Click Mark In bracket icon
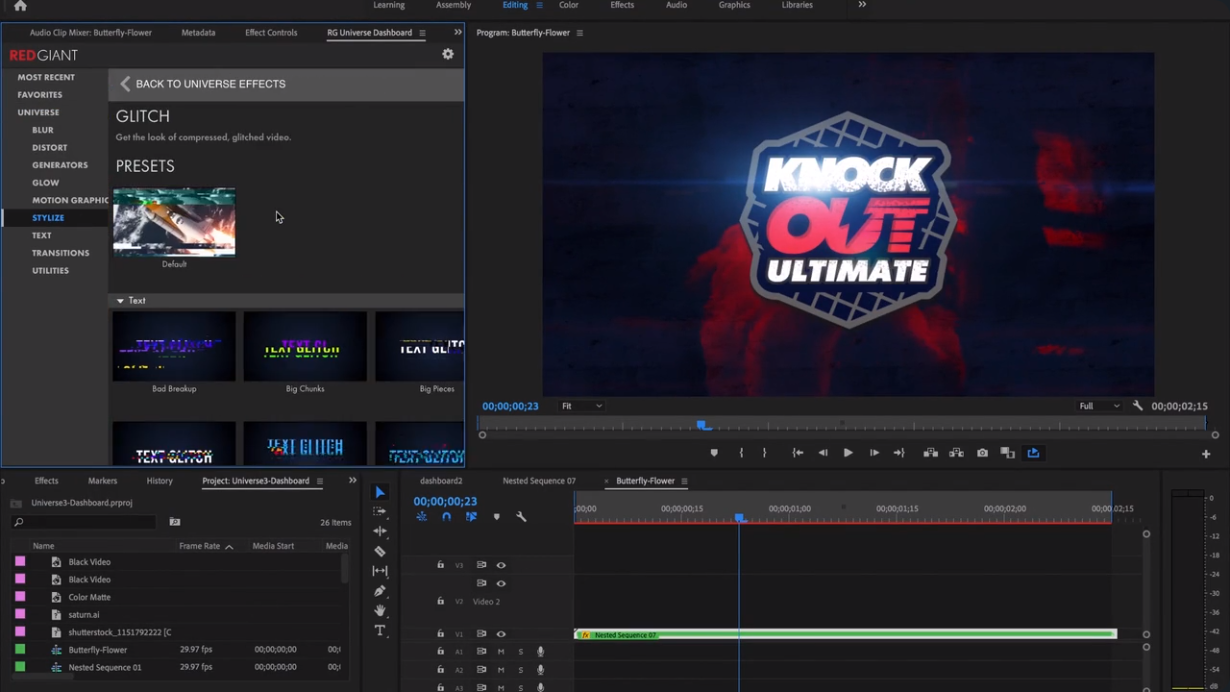Screen dimensions: 1230x692 coord(741,453)
